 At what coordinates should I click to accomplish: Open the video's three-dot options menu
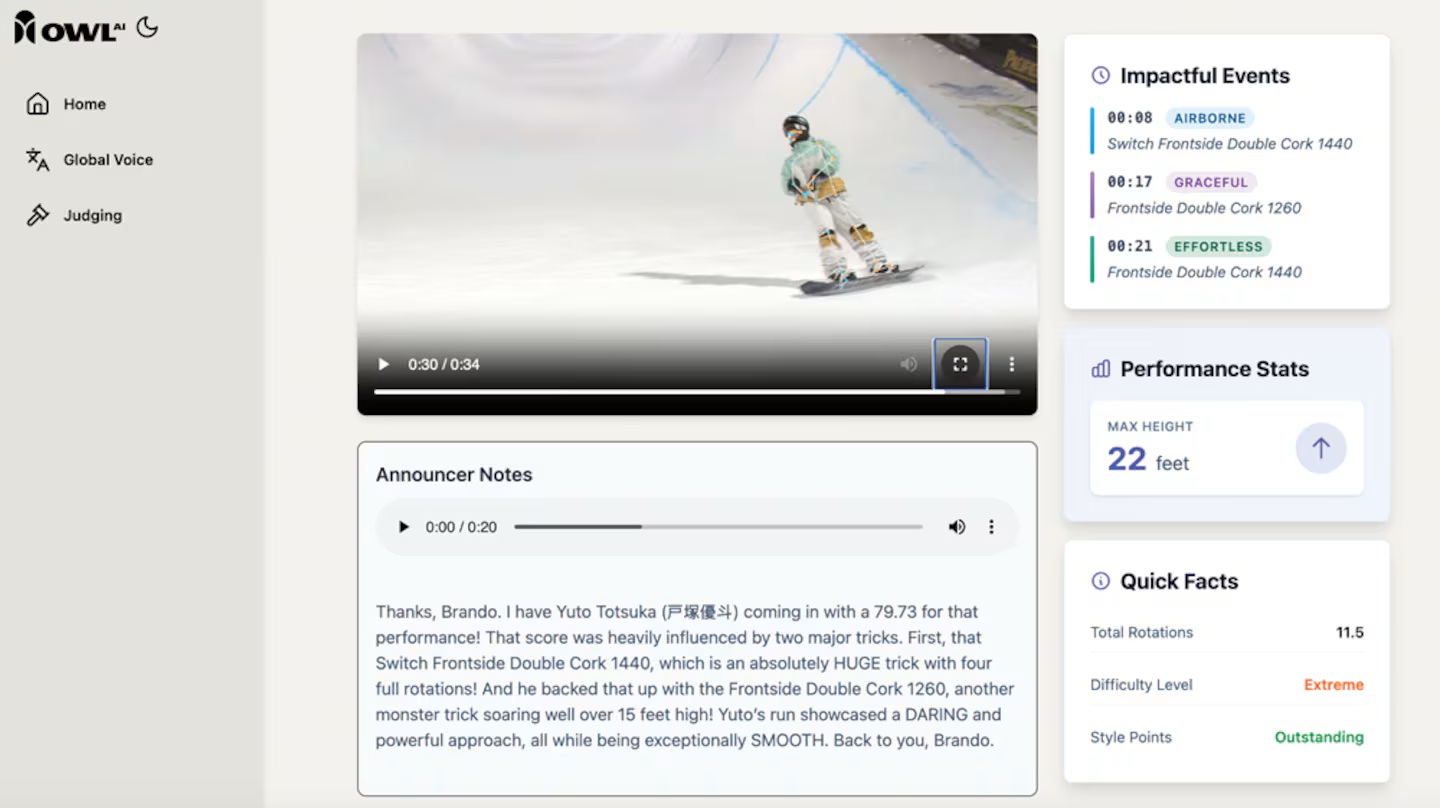tap(1011, 365)
